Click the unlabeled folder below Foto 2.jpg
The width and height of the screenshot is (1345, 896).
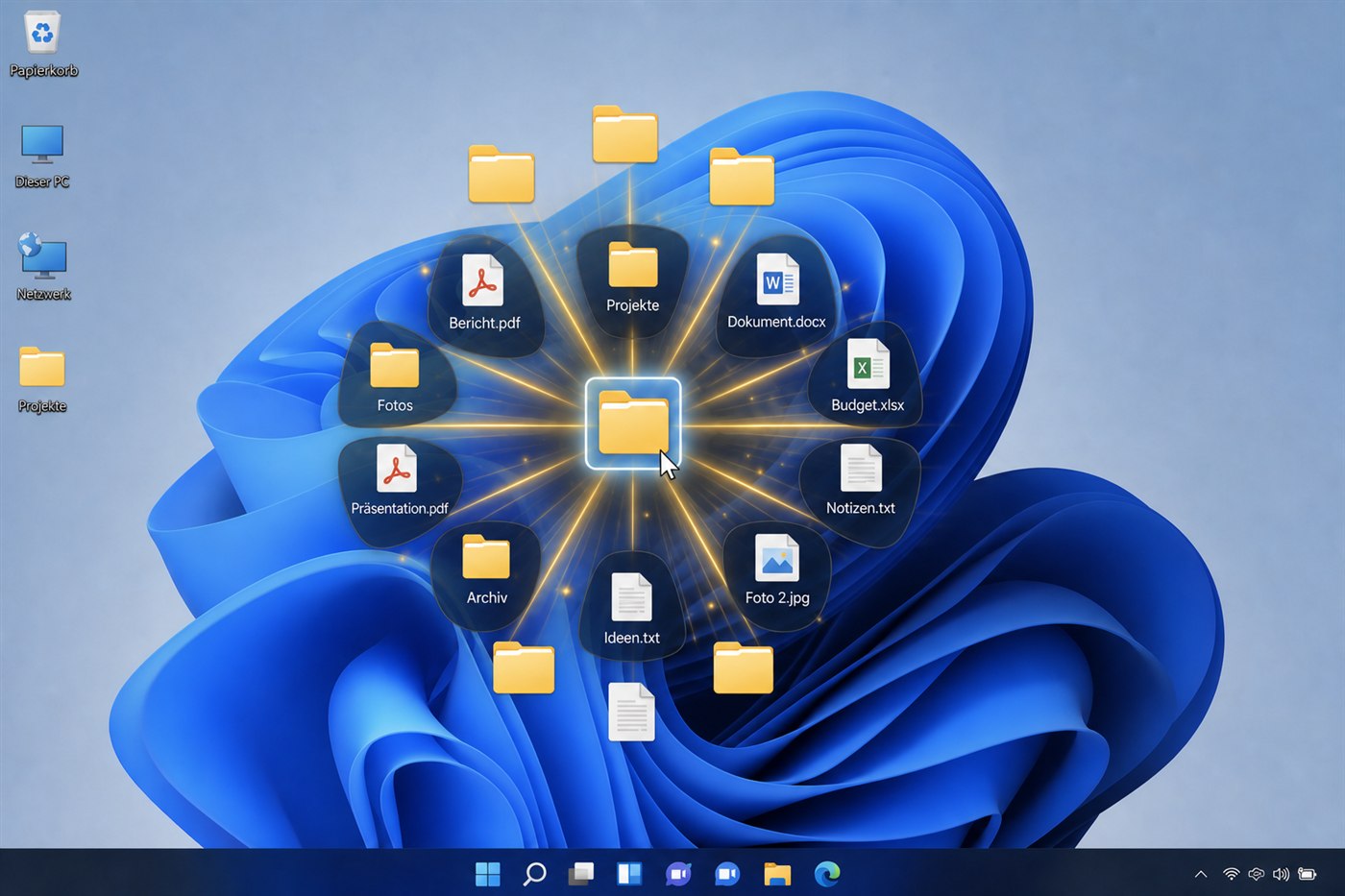pyautogui.click(x=744, y=667)
